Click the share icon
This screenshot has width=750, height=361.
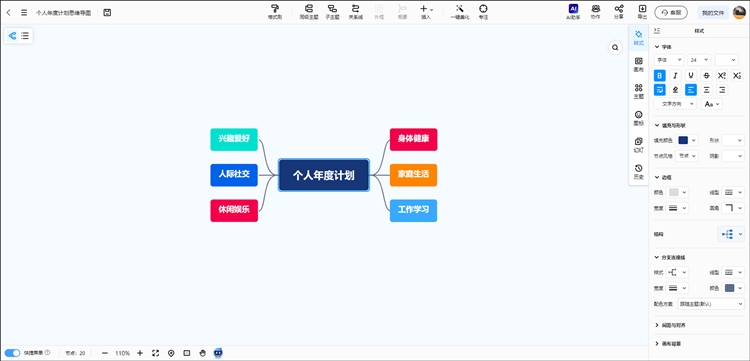click(619, 12)
